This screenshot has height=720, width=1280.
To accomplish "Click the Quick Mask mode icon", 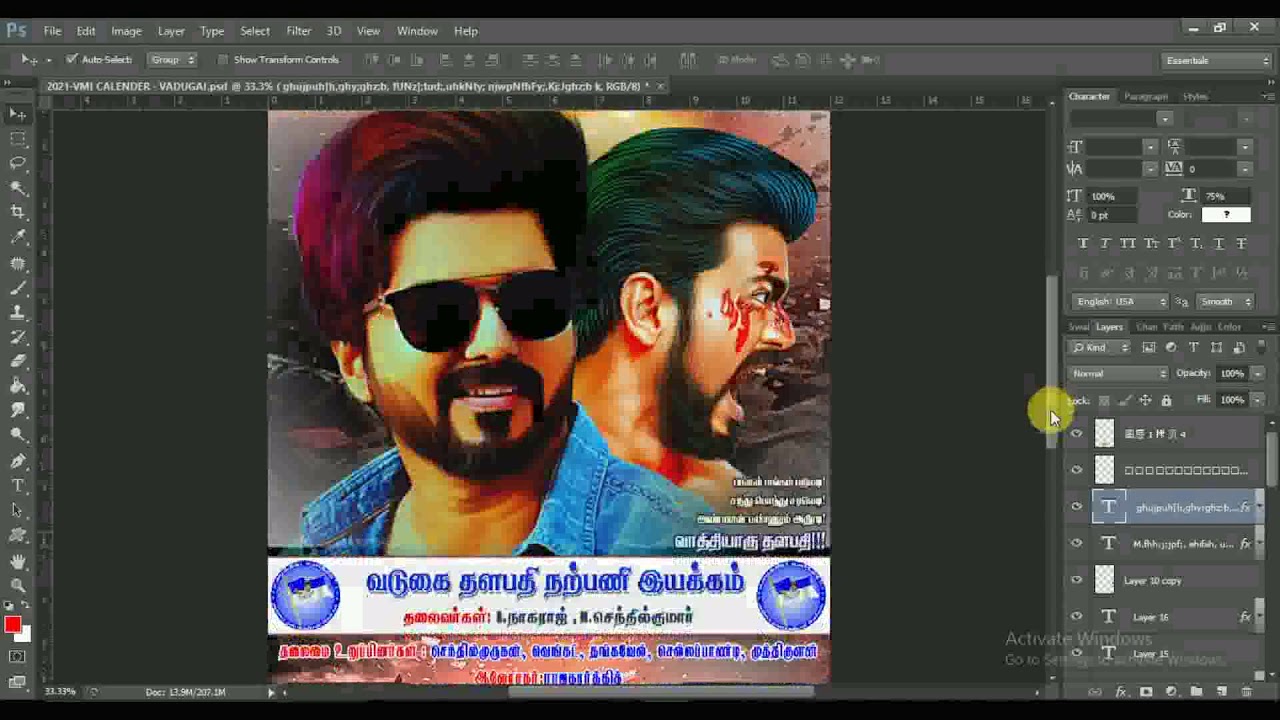I will (17, 657).
